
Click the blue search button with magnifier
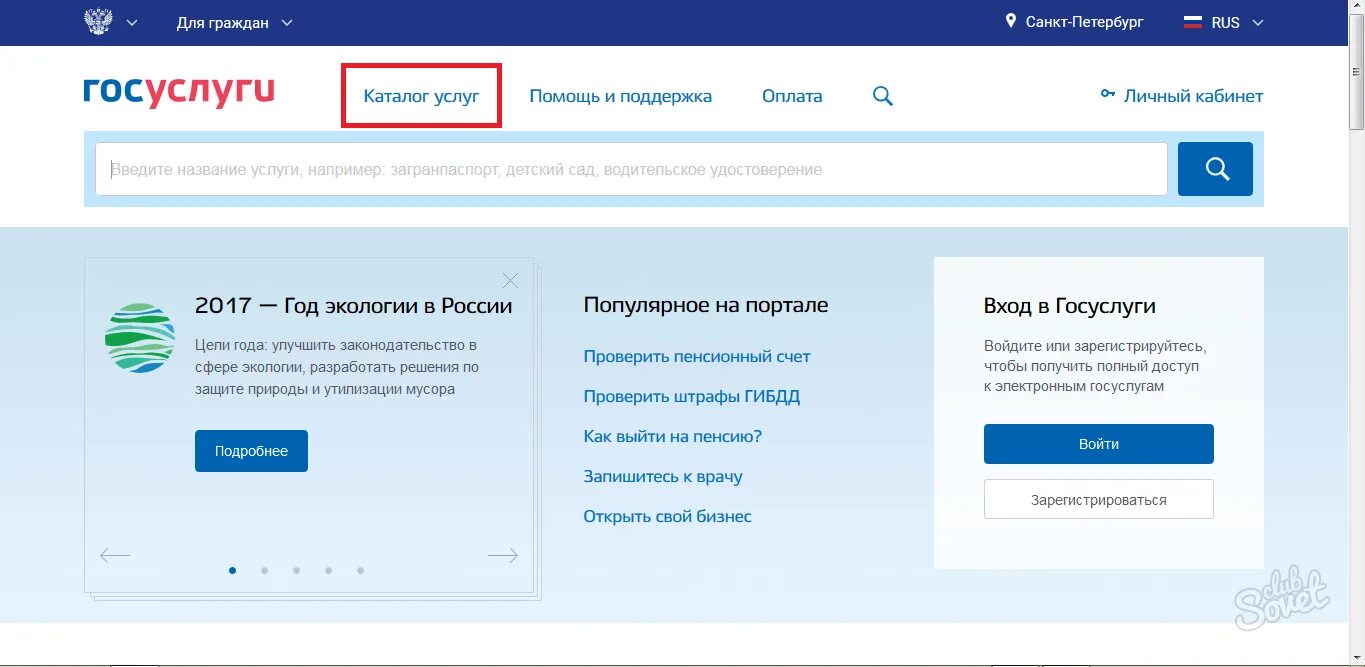1215,169
